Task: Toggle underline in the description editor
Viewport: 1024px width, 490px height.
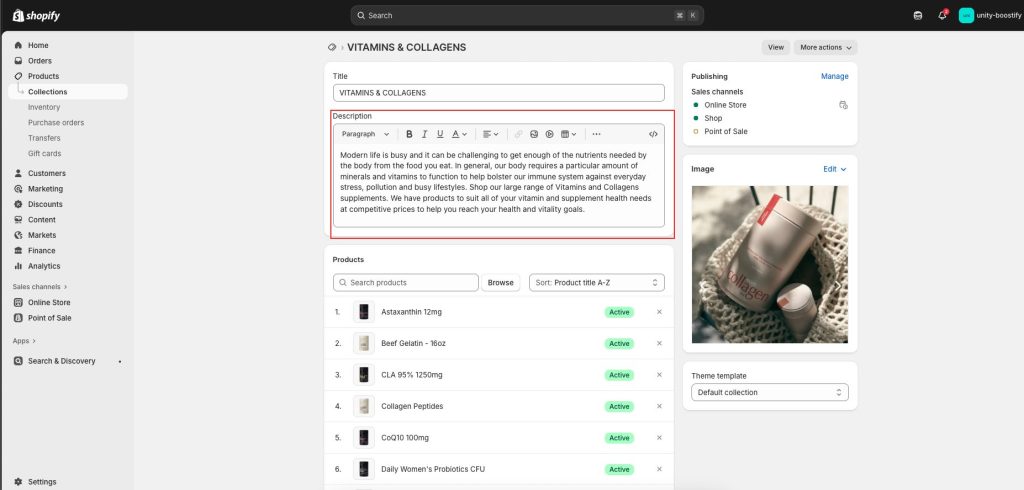Action: [440, 134]
